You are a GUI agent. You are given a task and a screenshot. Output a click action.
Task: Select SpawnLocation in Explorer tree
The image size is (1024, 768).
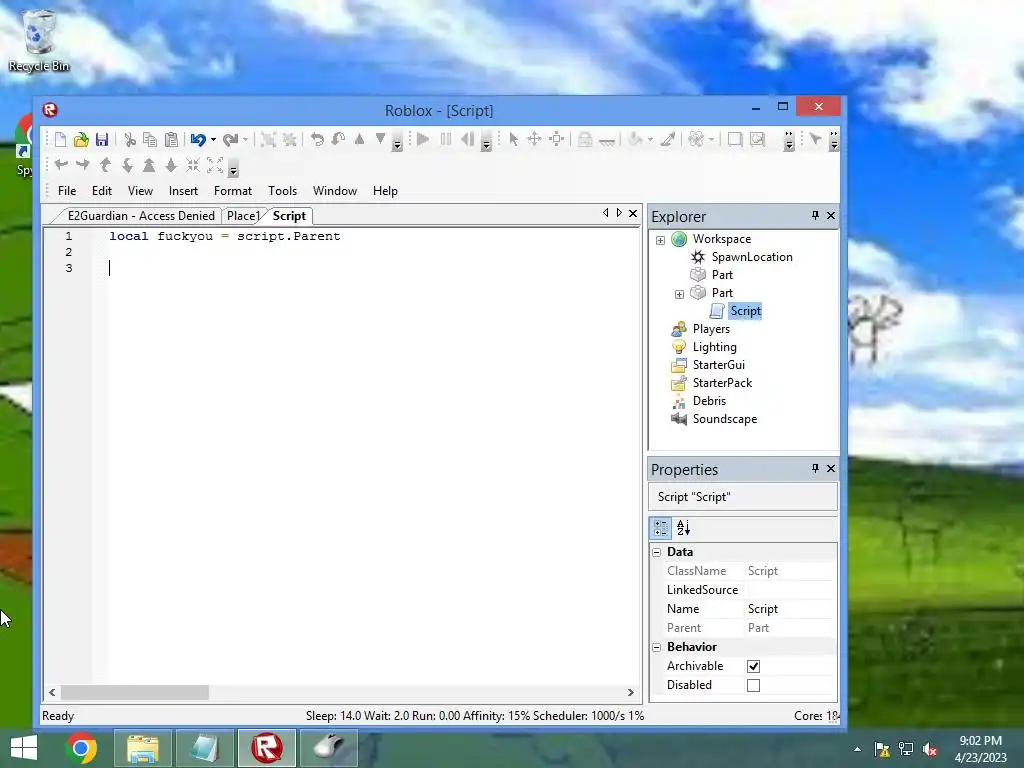tap(752, 257)
